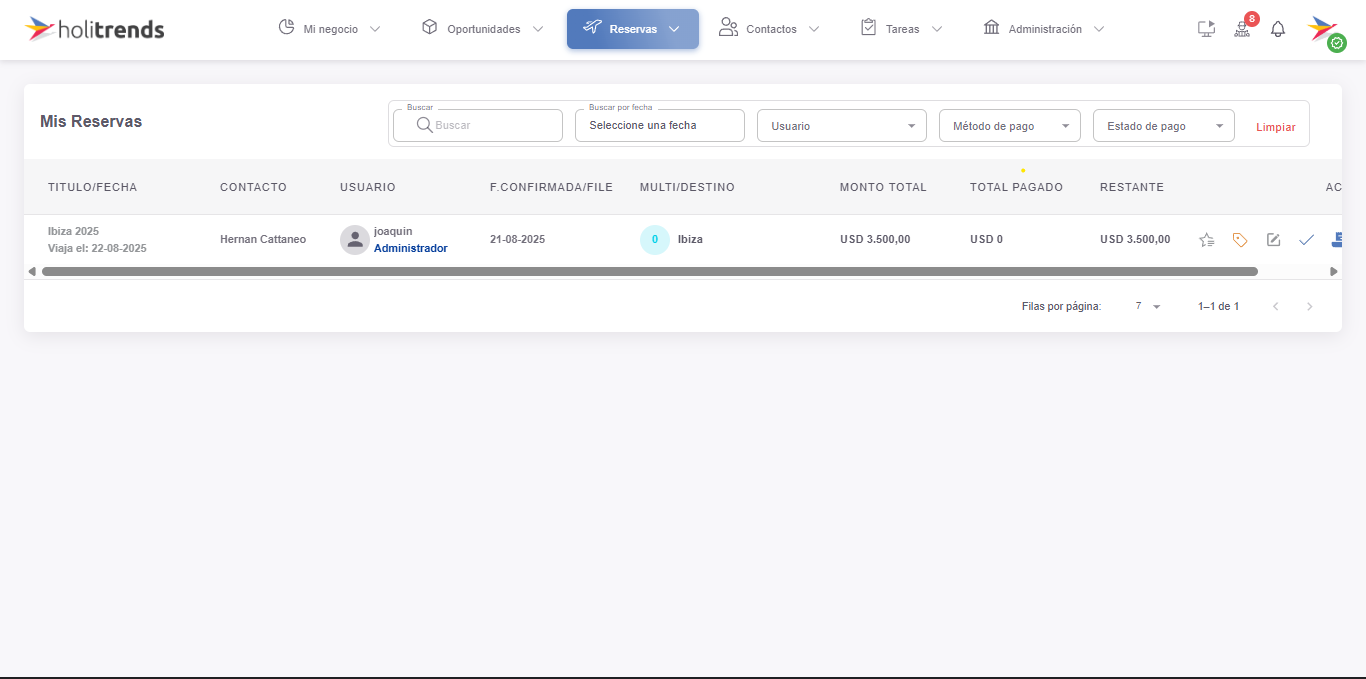This screenshot has height=679, width=1366.
Task: Click the chevron beside Mi negocio
Action: [x=375, y=29]
